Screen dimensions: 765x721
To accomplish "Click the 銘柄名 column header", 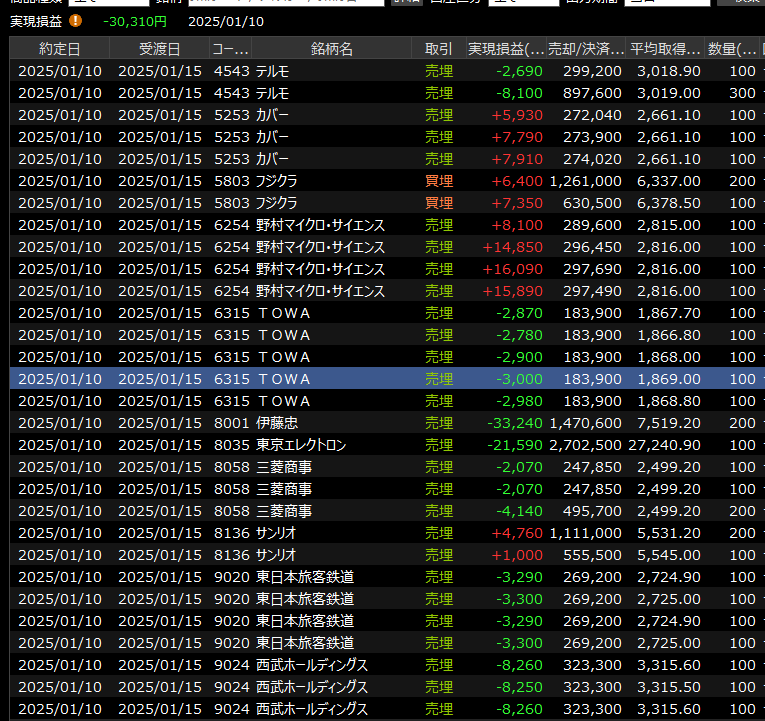I will pyautogui.click(x=331, y=49).
